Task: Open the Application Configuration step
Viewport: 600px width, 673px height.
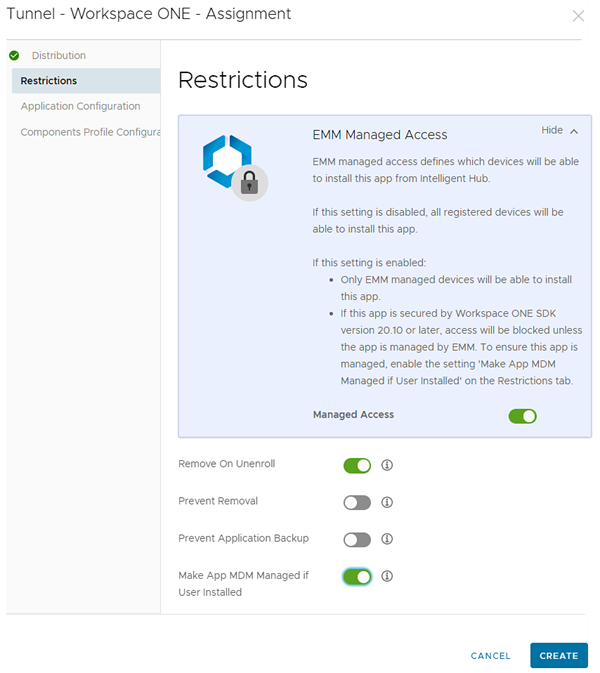Action: [81, 106]
